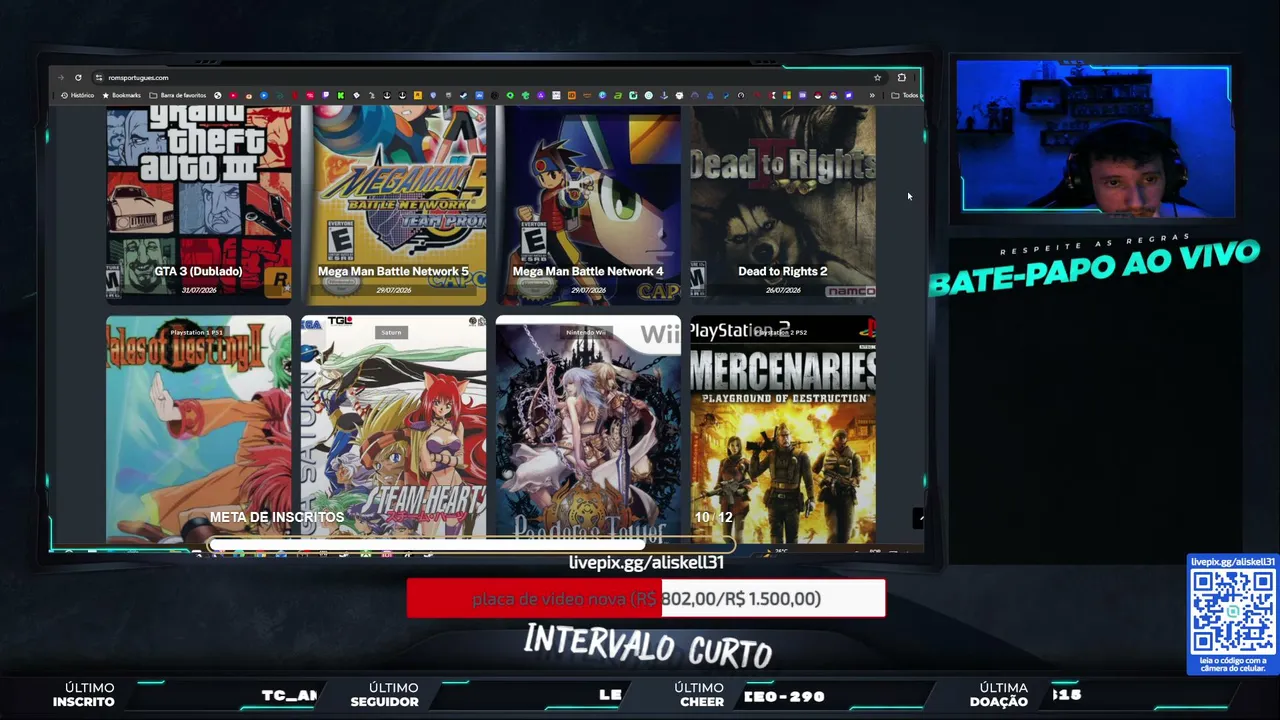Open the Mercenaries Playground of Destruction cover
Viewport: 1280px width, 720px height.
click(x=783, y=430)
